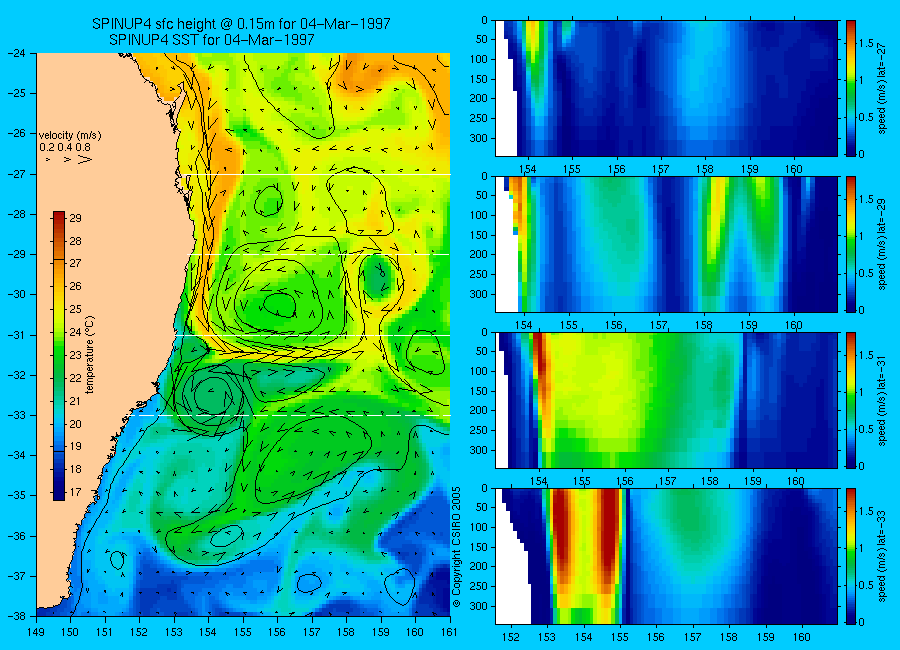Screen dimensions: 900x650
Task: Click the 'speed (m/s) lat=-33' label
Action: (883, 556)
